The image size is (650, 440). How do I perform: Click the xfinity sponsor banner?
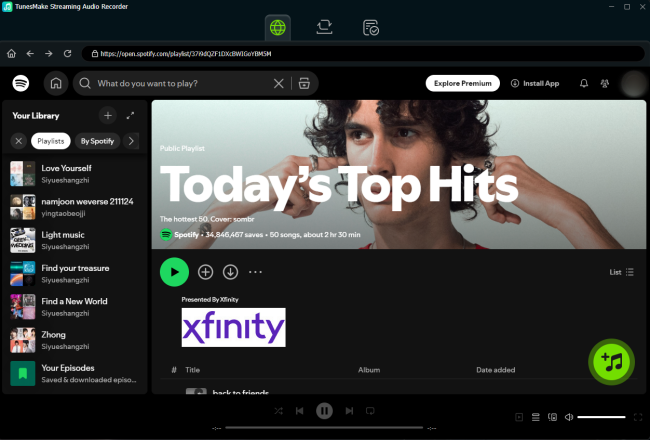pos(233,327)
